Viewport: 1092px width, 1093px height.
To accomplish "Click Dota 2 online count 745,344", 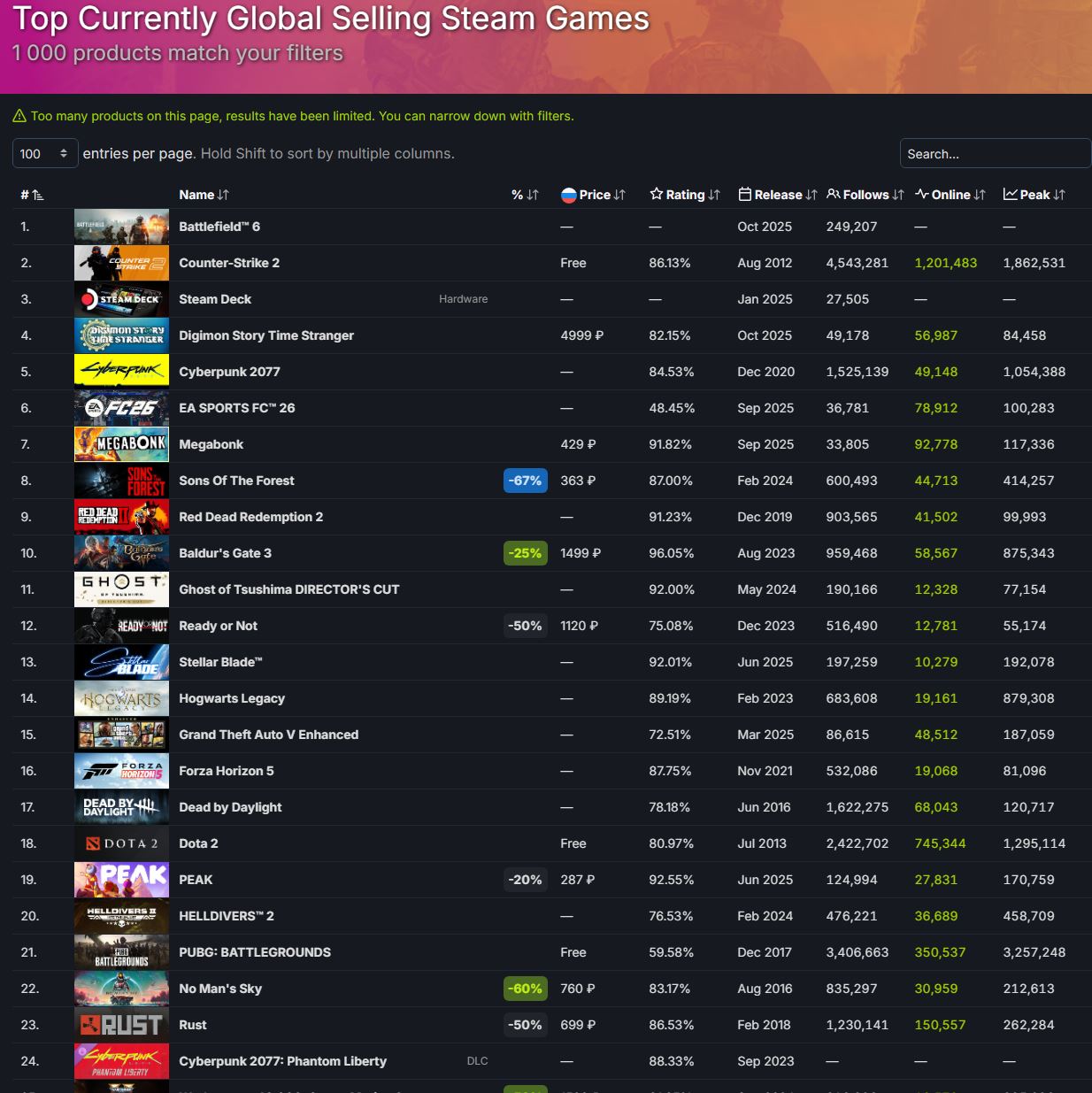I will [940, 843].
